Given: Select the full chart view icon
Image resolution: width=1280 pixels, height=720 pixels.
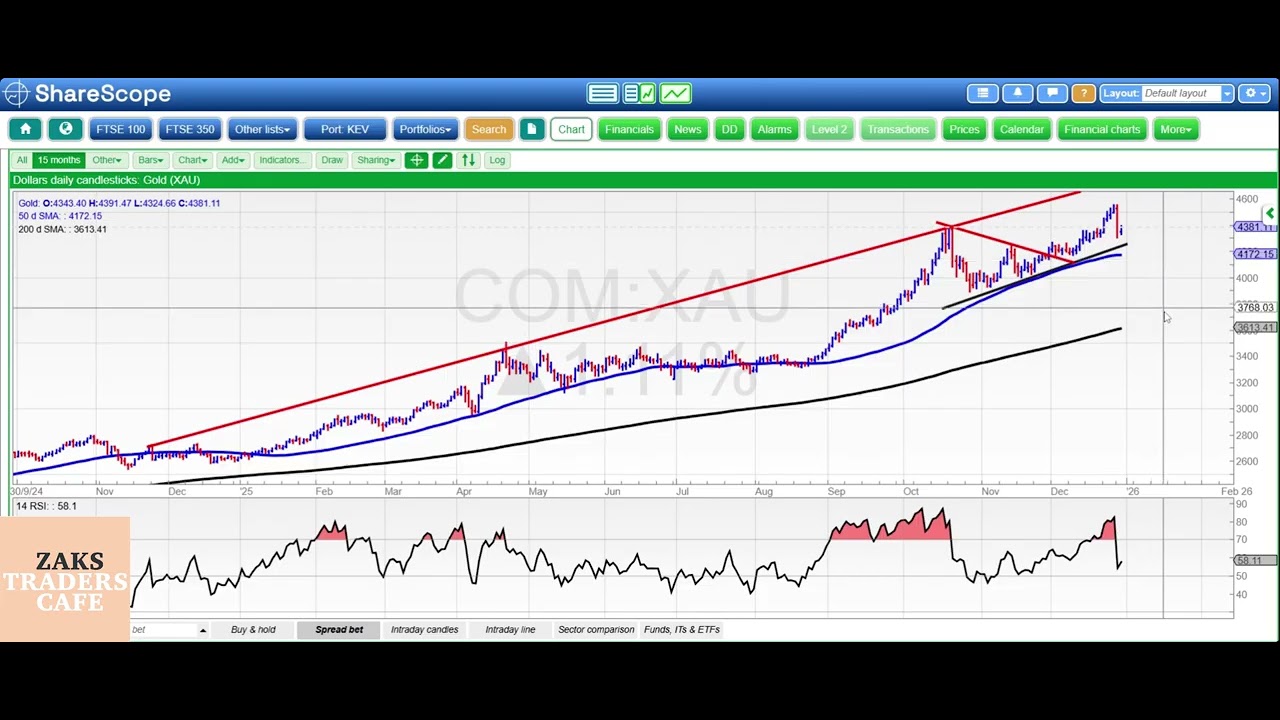Looking at the screenshot, I should point(675,94).
